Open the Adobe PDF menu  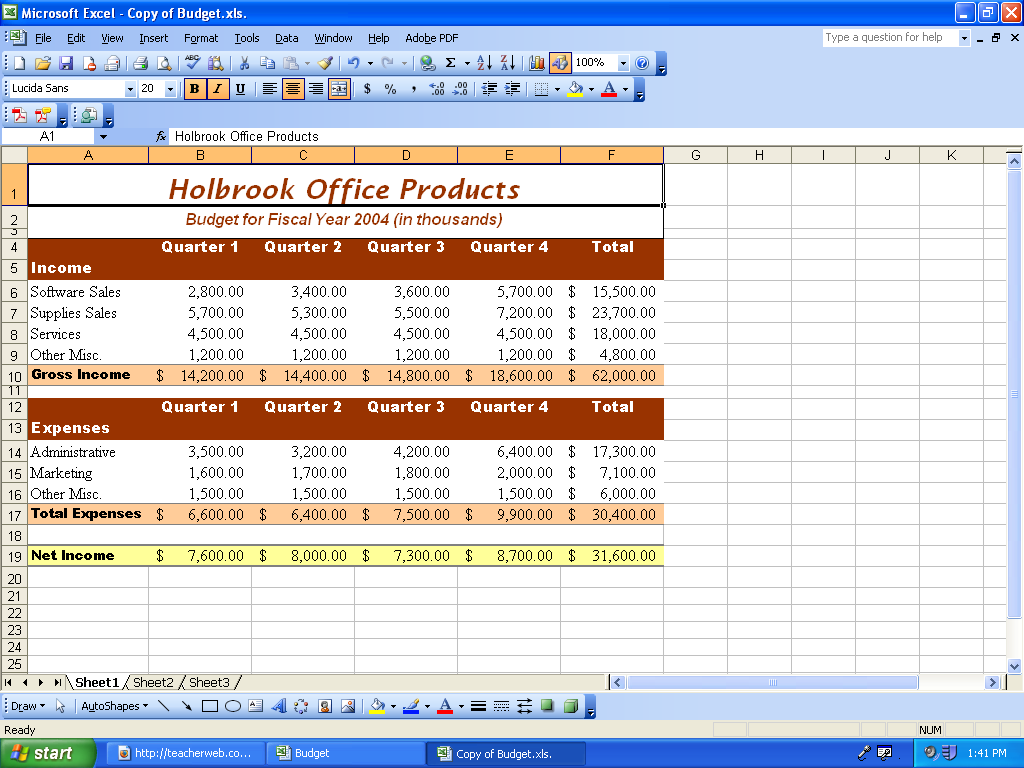click(x=432, y=38)
